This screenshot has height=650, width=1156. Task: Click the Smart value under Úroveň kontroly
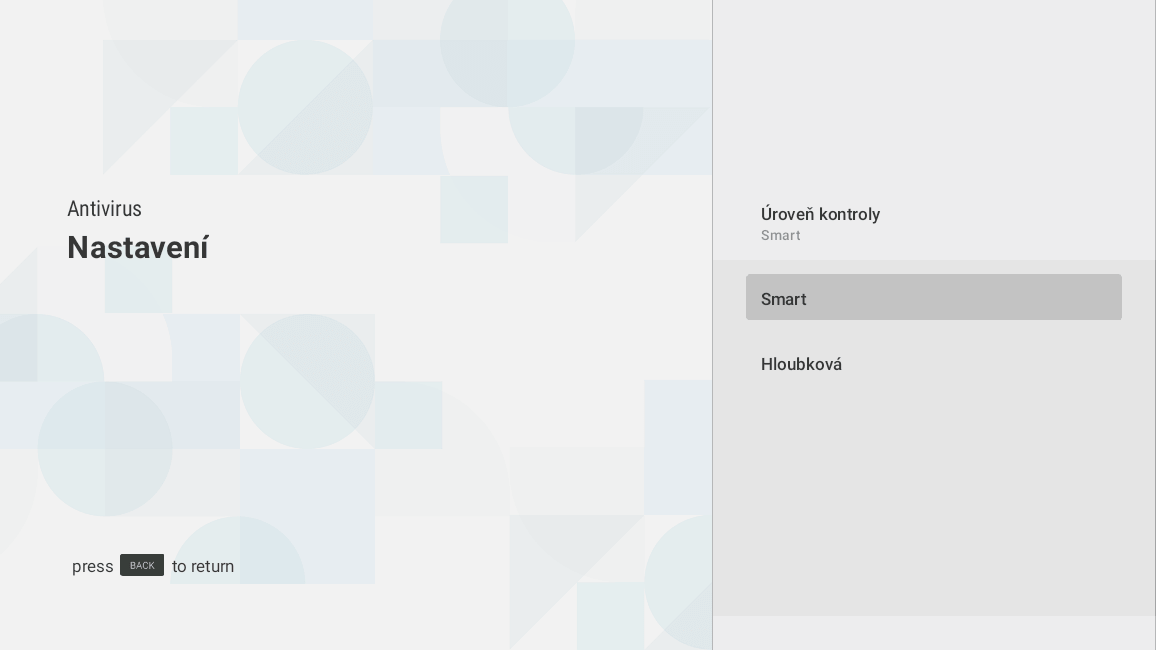click(780, 235)
